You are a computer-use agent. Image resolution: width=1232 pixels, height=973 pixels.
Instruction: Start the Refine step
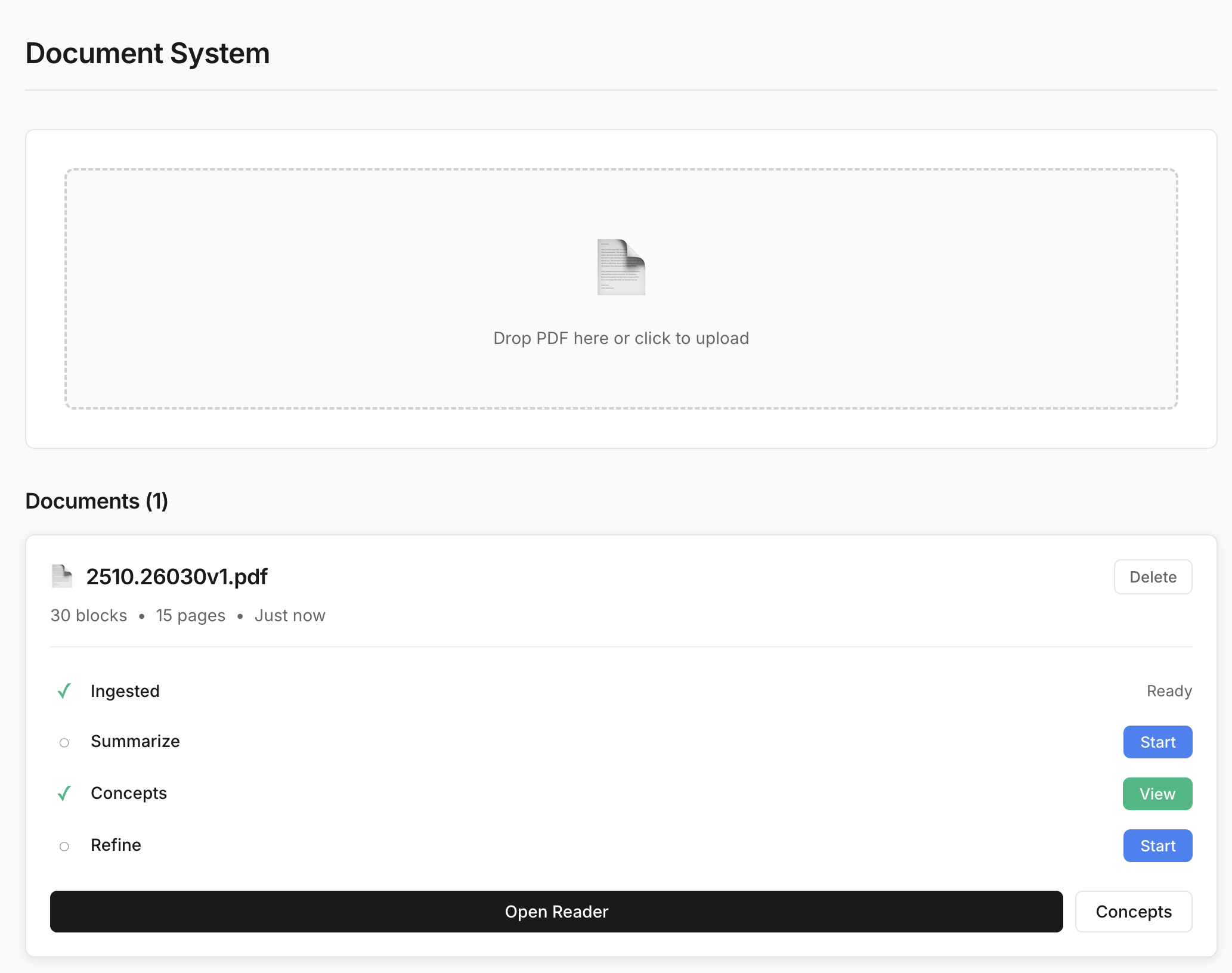point(1157,846)
